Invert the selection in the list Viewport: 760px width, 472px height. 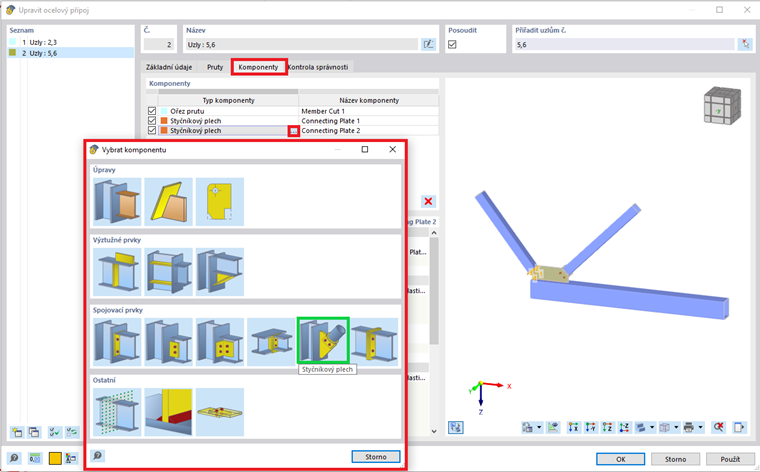pos(72,432)
